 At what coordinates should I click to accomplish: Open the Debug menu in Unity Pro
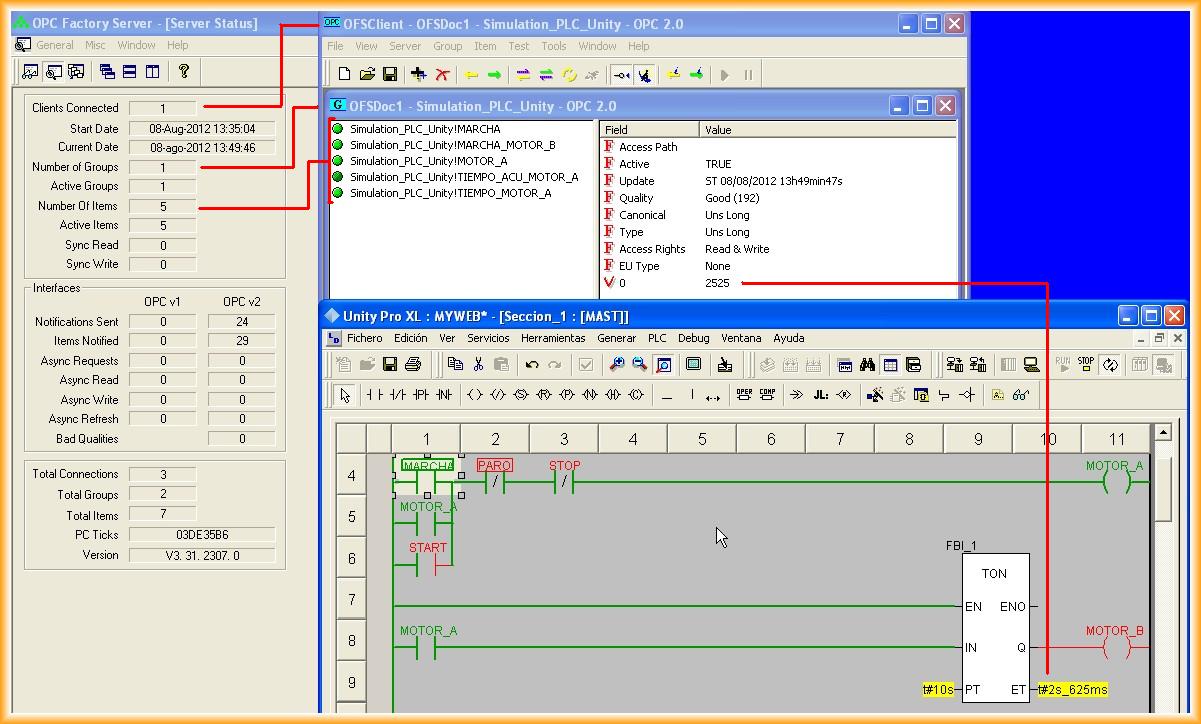click(x=693, y=338)
